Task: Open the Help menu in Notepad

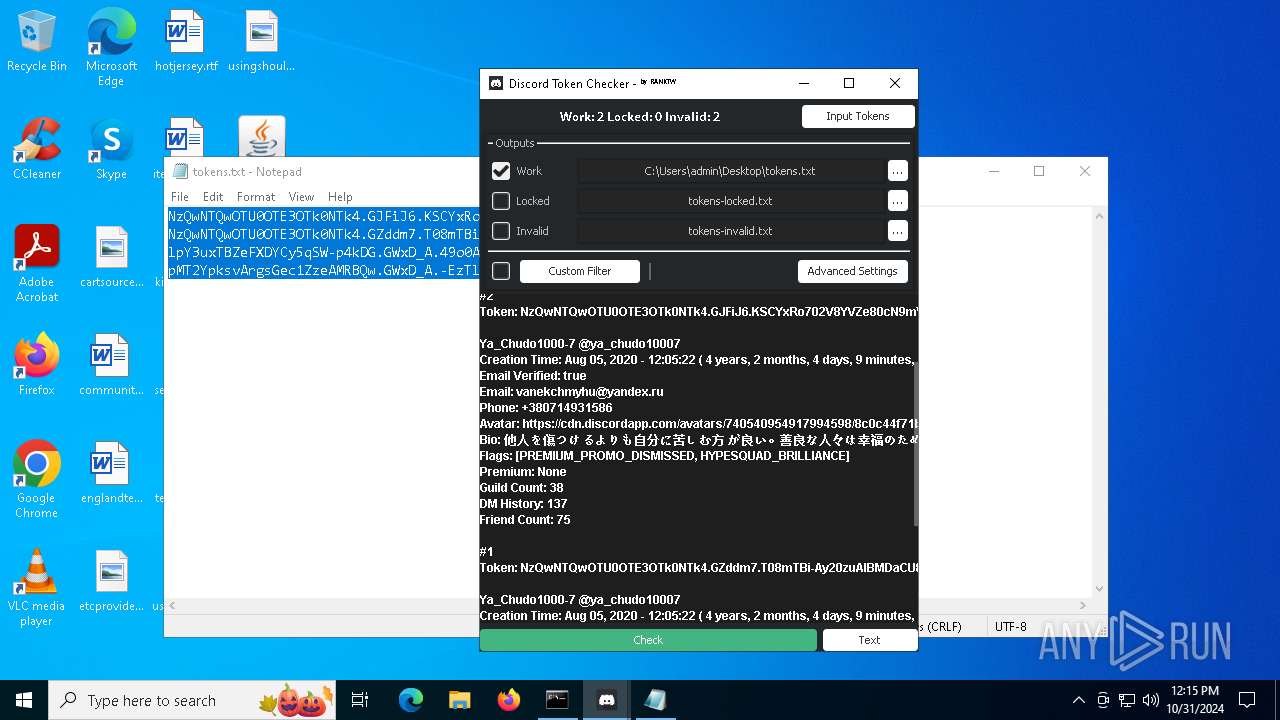Action: click(x=340, y=197)
